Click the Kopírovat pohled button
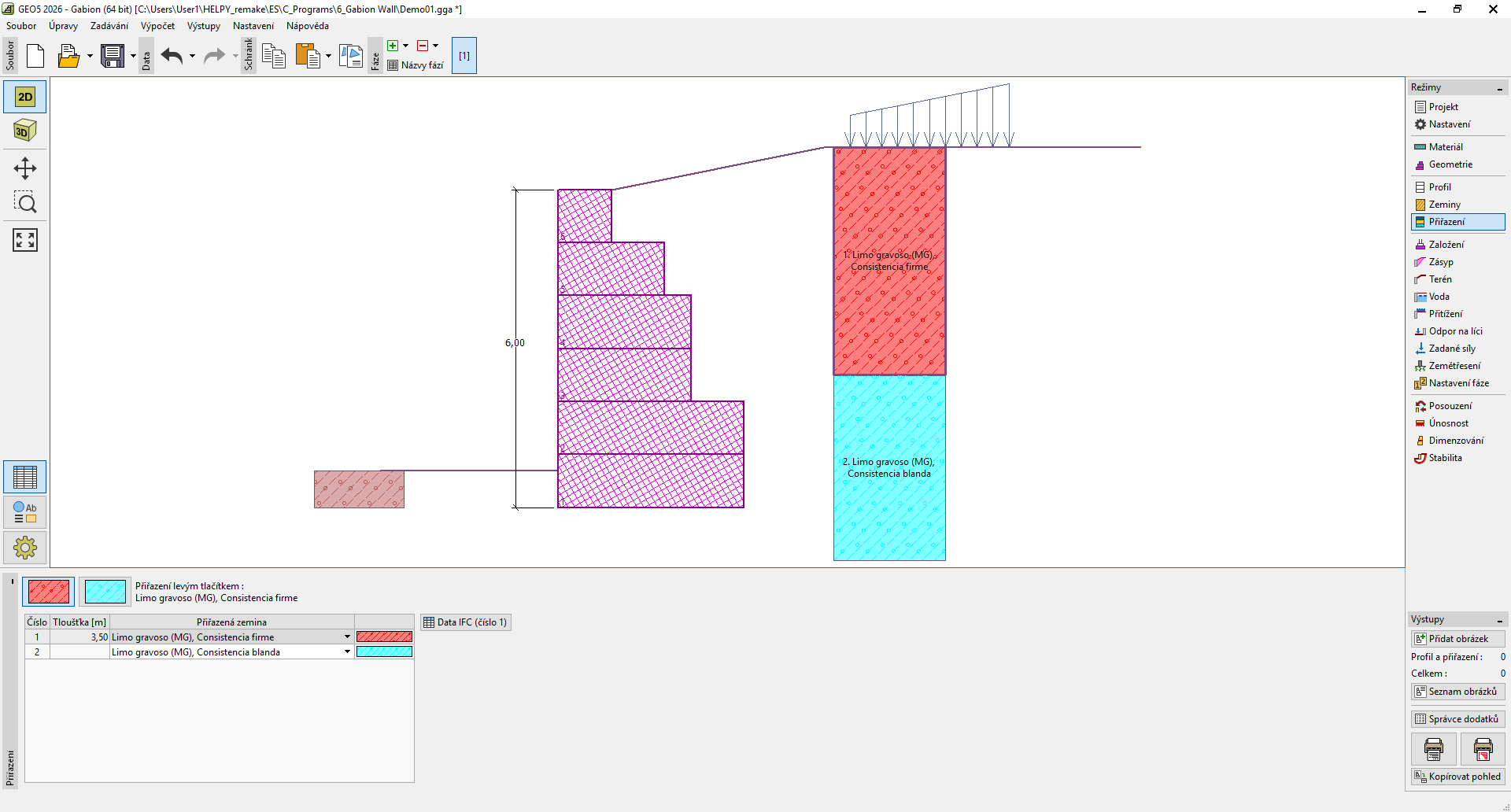 1457,777
